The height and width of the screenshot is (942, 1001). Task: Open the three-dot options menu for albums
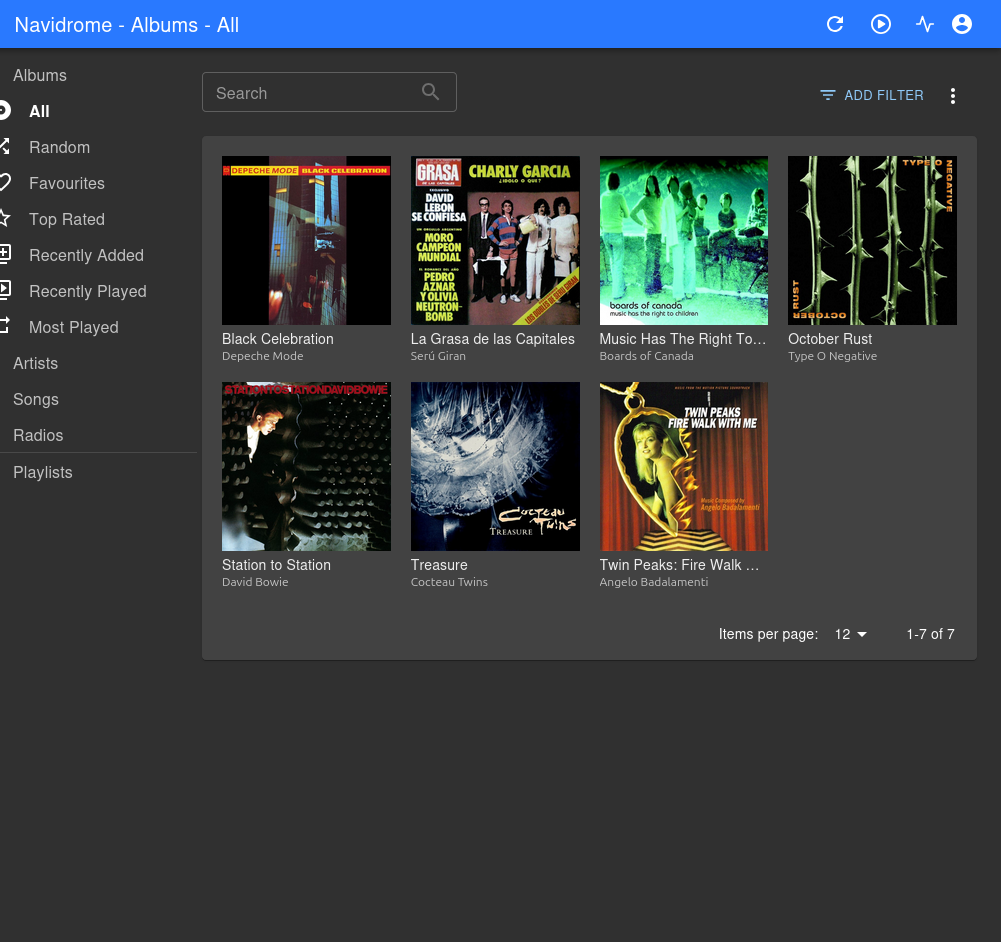[x=952, y=96]
